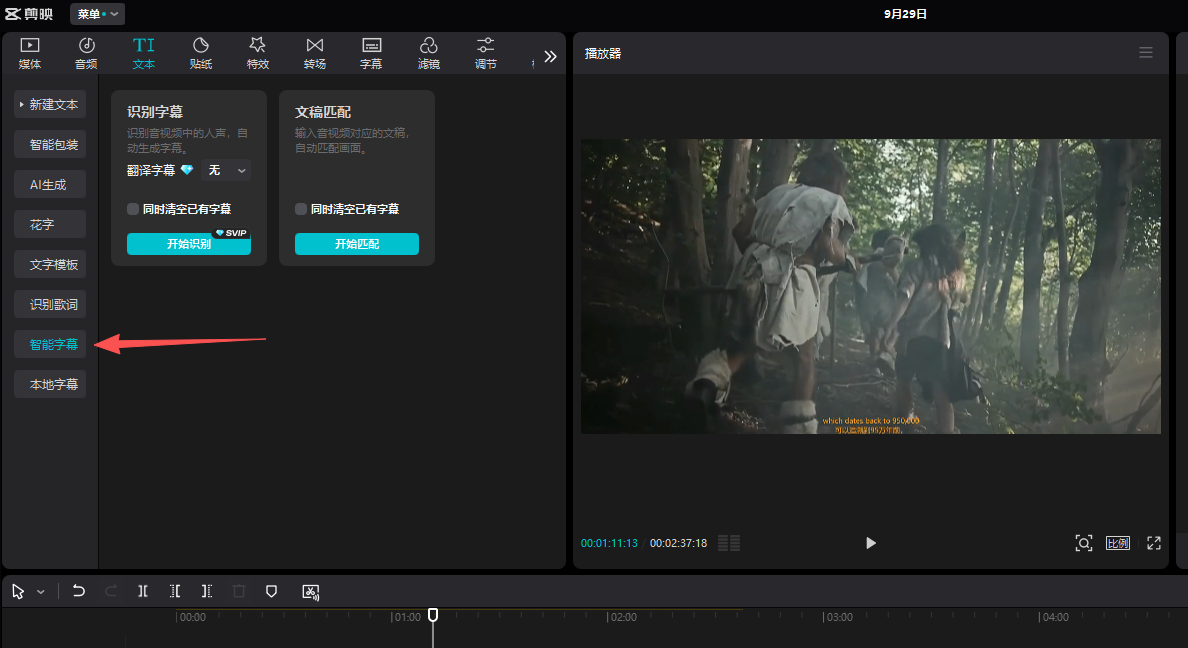Image resolution: width=1188 pixels, height=648 pixels.
Task: Click the delete trash icon
Action: click(239, 591)
